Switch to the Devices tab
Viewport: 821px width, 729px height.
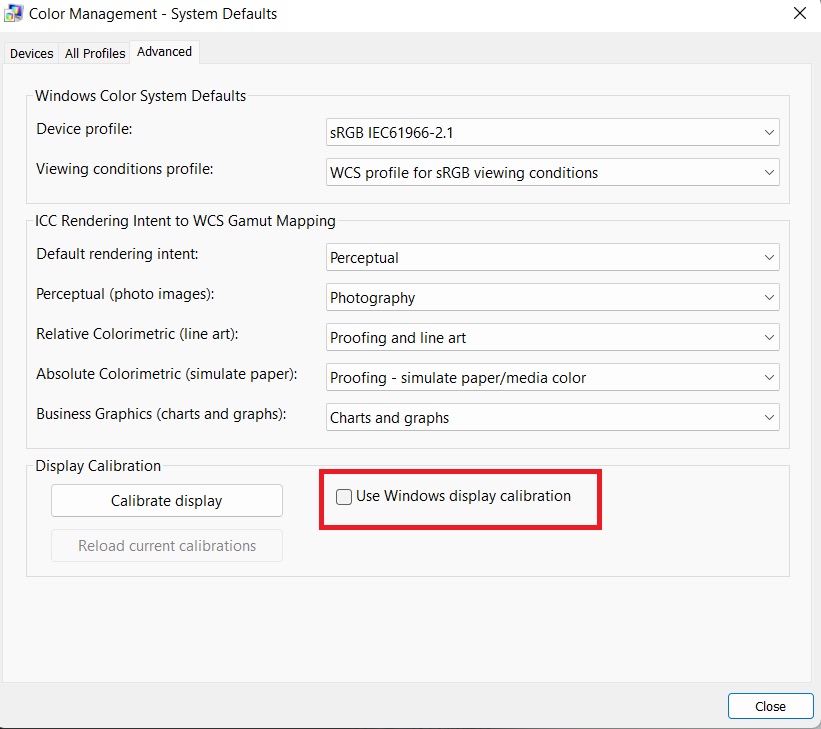[30, 53]
